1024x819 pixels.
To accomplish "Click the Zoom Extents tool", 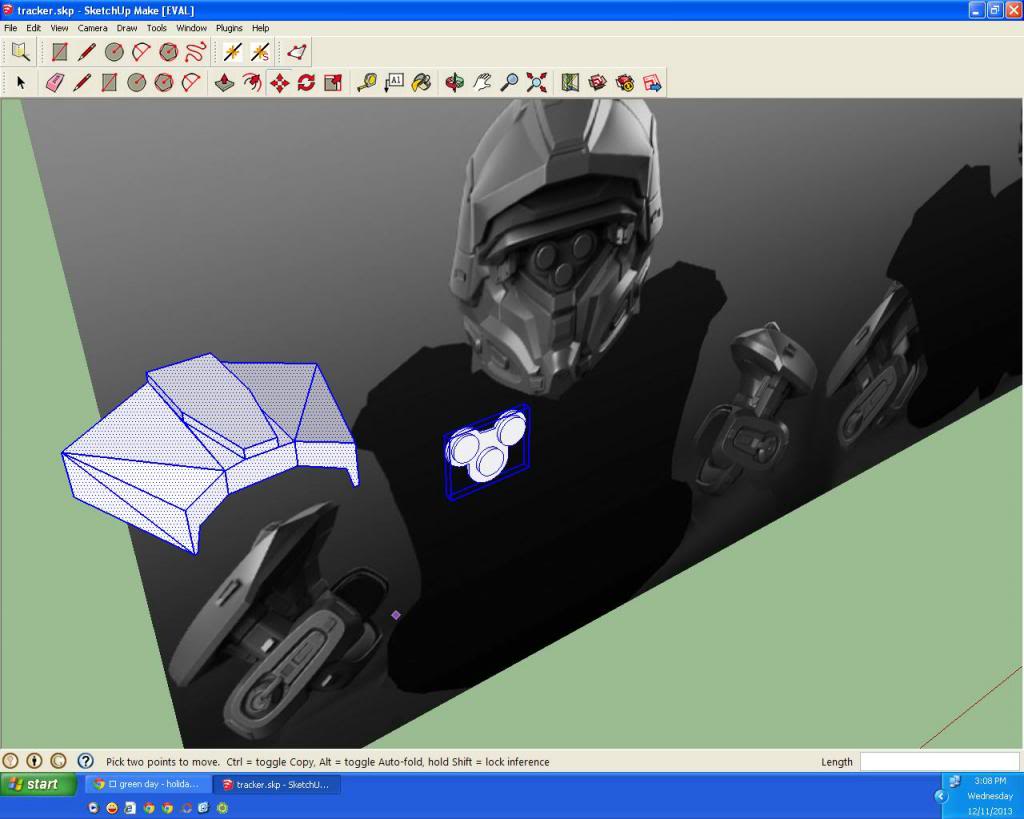I will click(x=537, y=83).
